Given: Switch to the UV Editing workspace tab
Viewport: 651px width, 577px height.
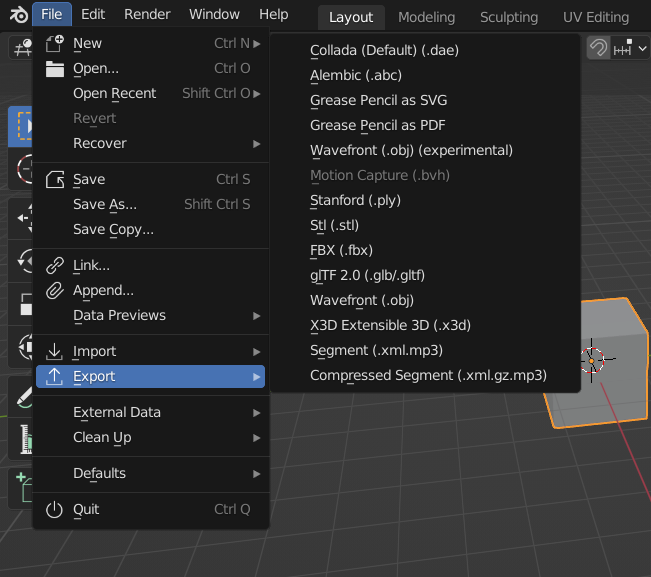Looking at the screenshot, I should (x=596, y=17).
